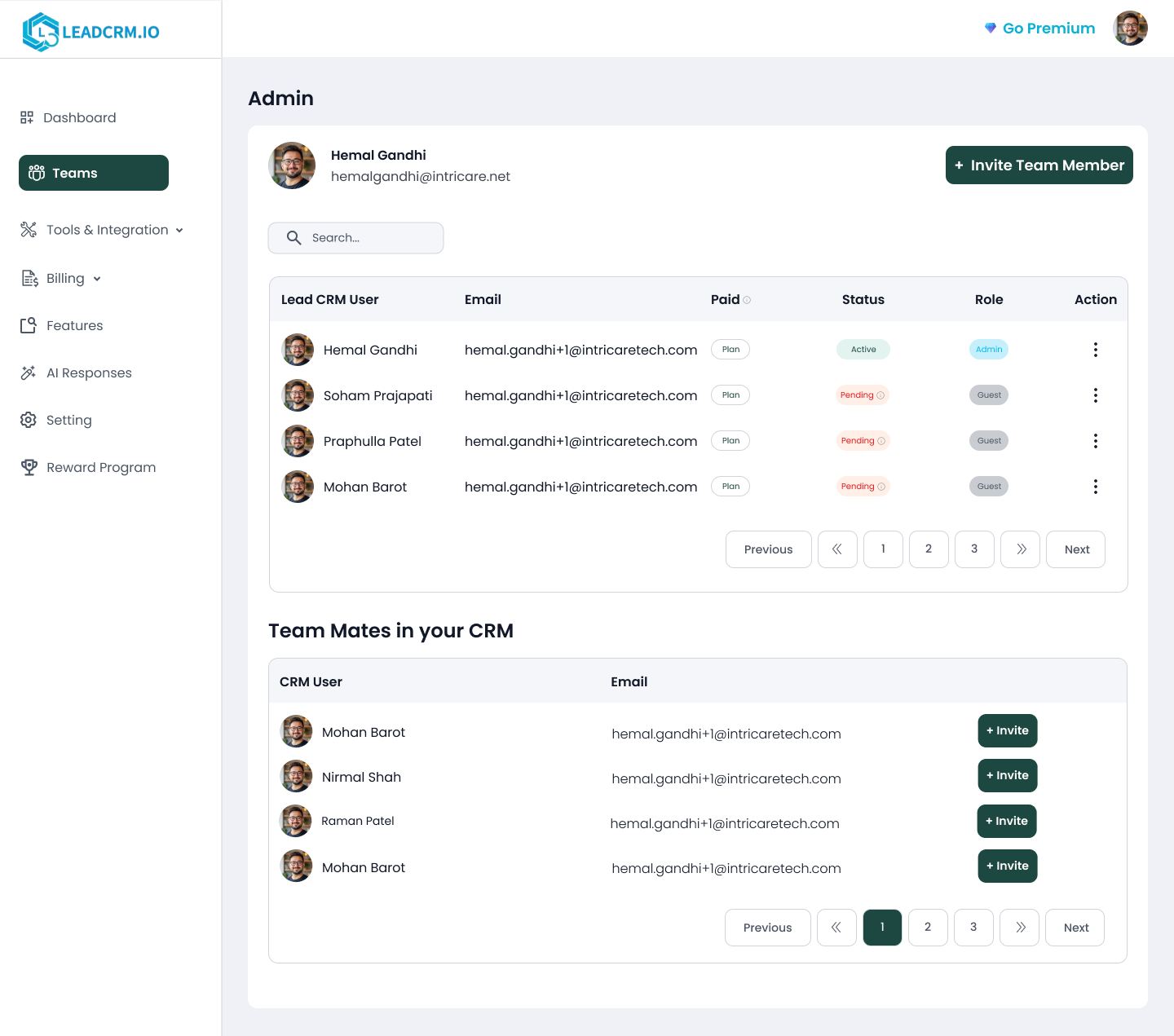The image size is (1174, 1036).
Task: Open the action menu for Hemal Gandhi row
Action: (x=1095, y=350)
